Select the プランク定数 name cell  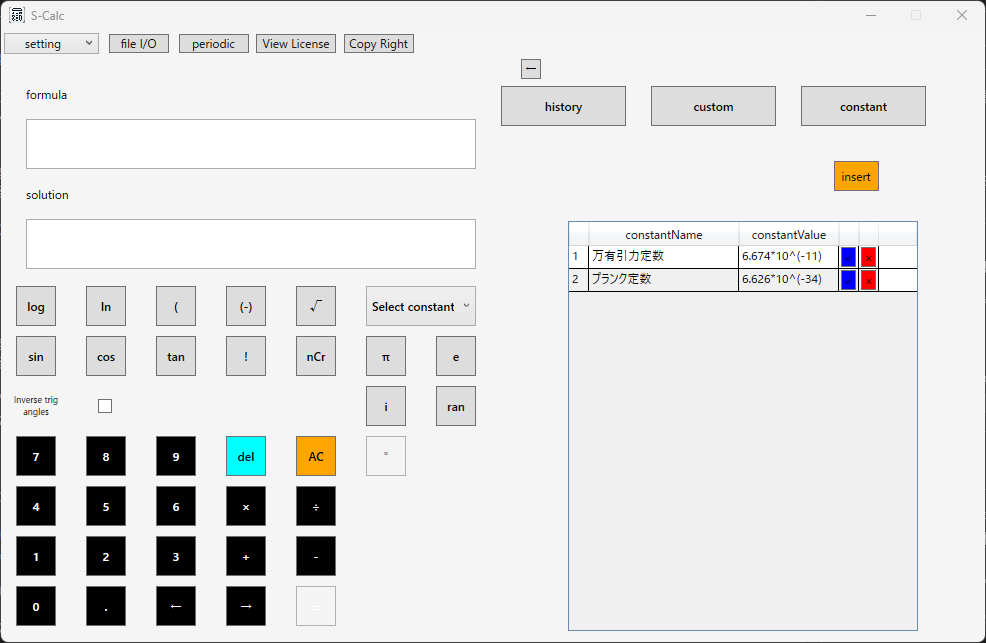[x=663, y=280]
